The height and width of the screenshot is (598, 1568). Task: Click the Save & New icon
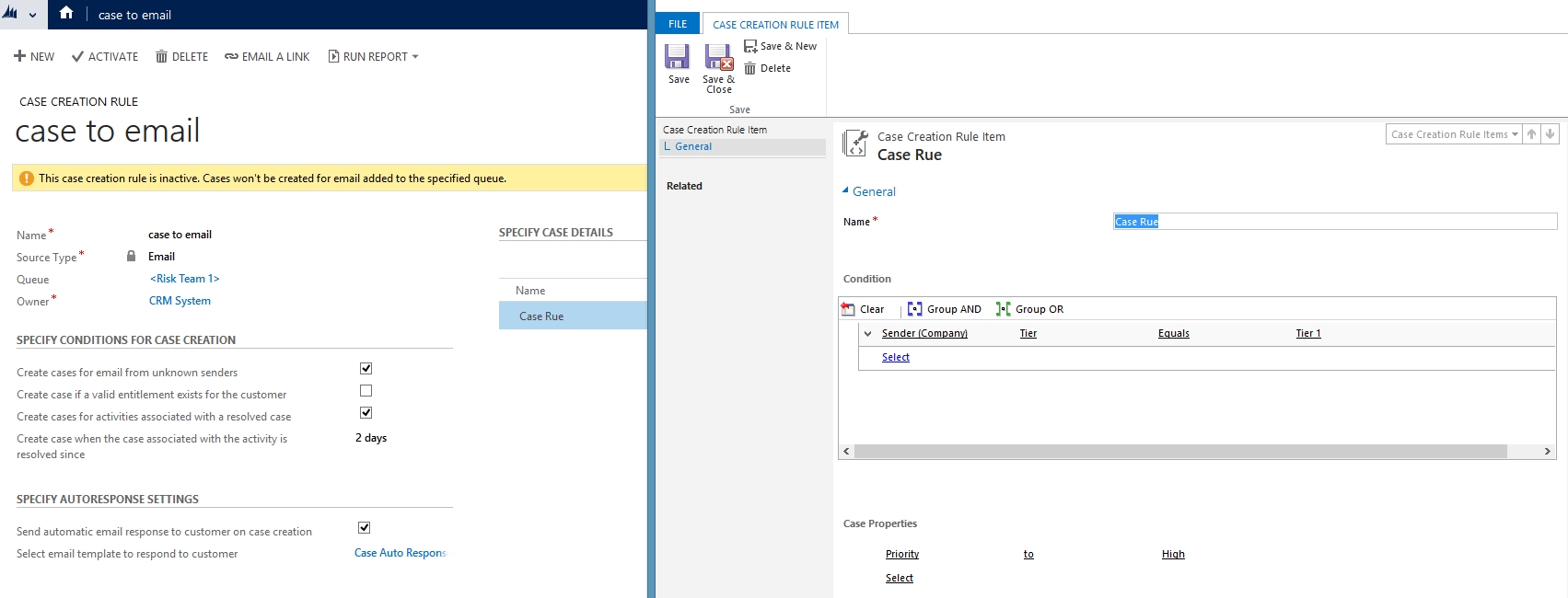pyautogui.click(x=750, y=46)
